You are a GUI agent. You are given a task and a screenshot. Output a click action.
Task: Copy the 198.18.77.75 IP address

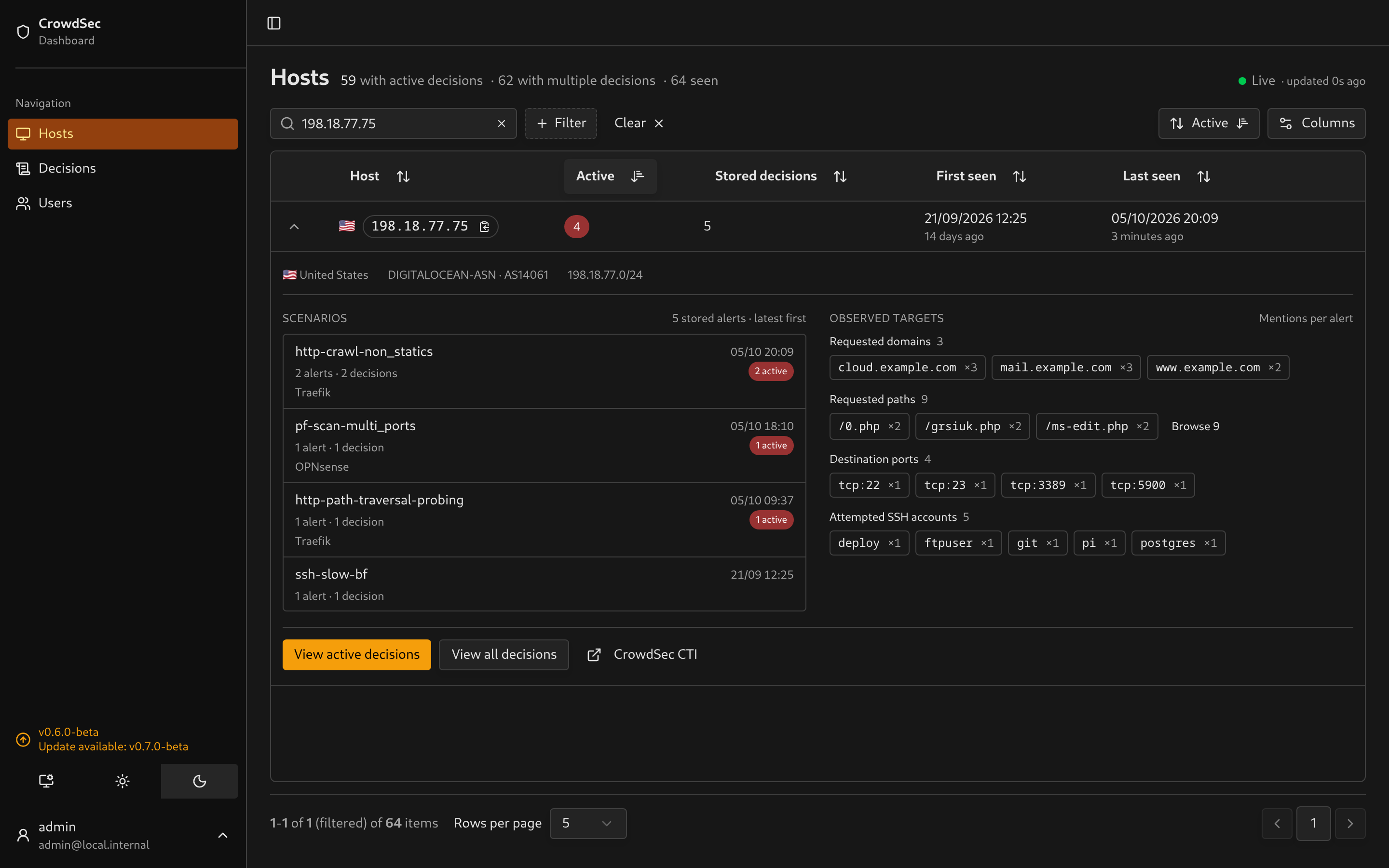point(484,227)
